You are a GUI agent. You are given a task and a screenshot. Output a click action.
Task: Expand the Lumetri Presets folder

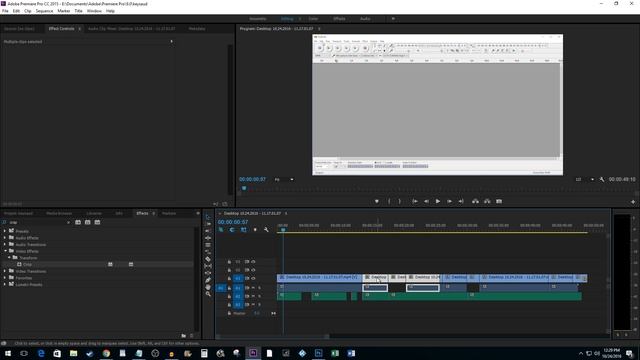pos(5,284)
